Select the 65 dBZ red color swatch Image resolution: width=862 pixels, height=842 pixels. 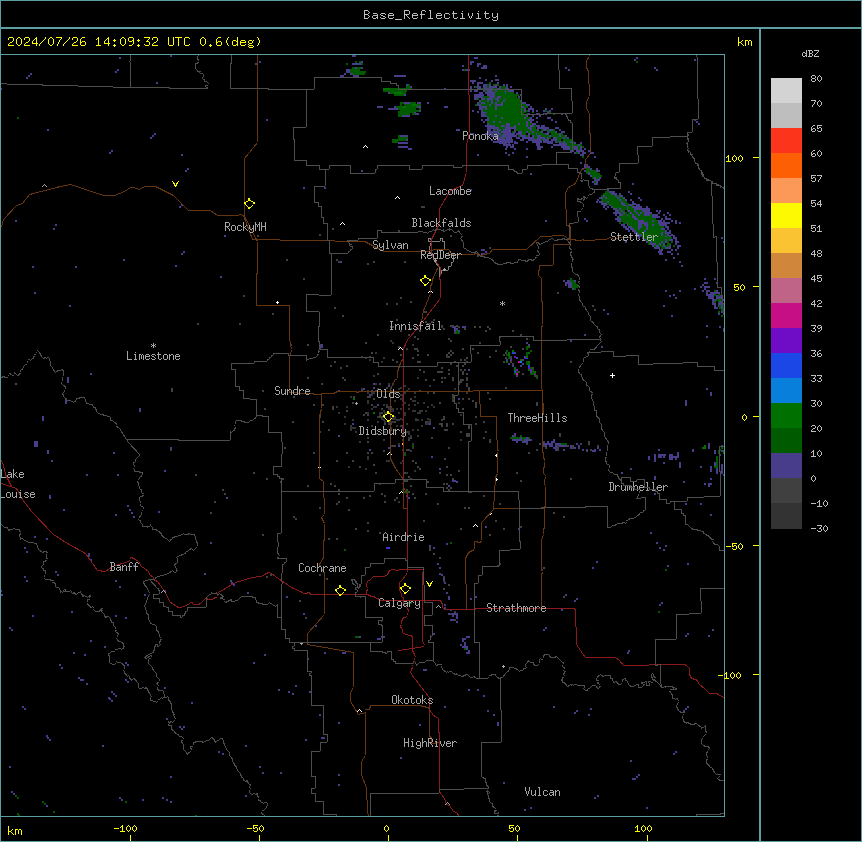[786, 141]
